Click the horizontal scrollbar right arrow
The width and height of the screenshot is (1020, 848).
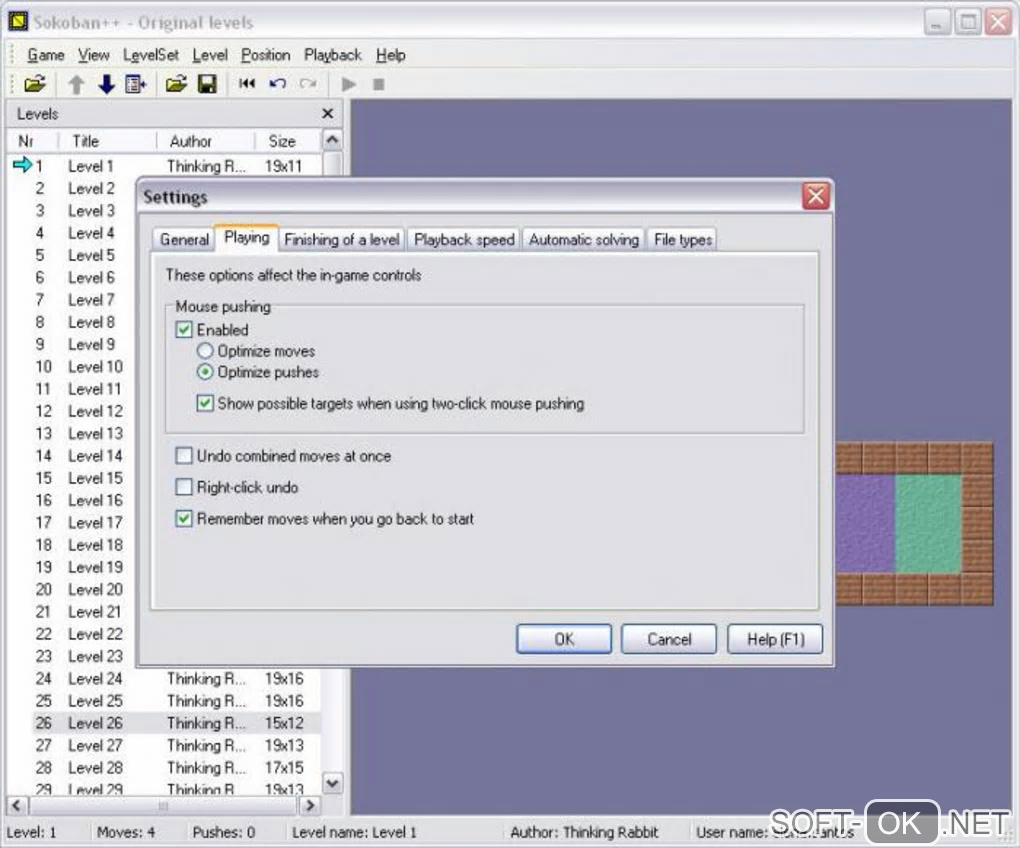click(x=310, y=805)
